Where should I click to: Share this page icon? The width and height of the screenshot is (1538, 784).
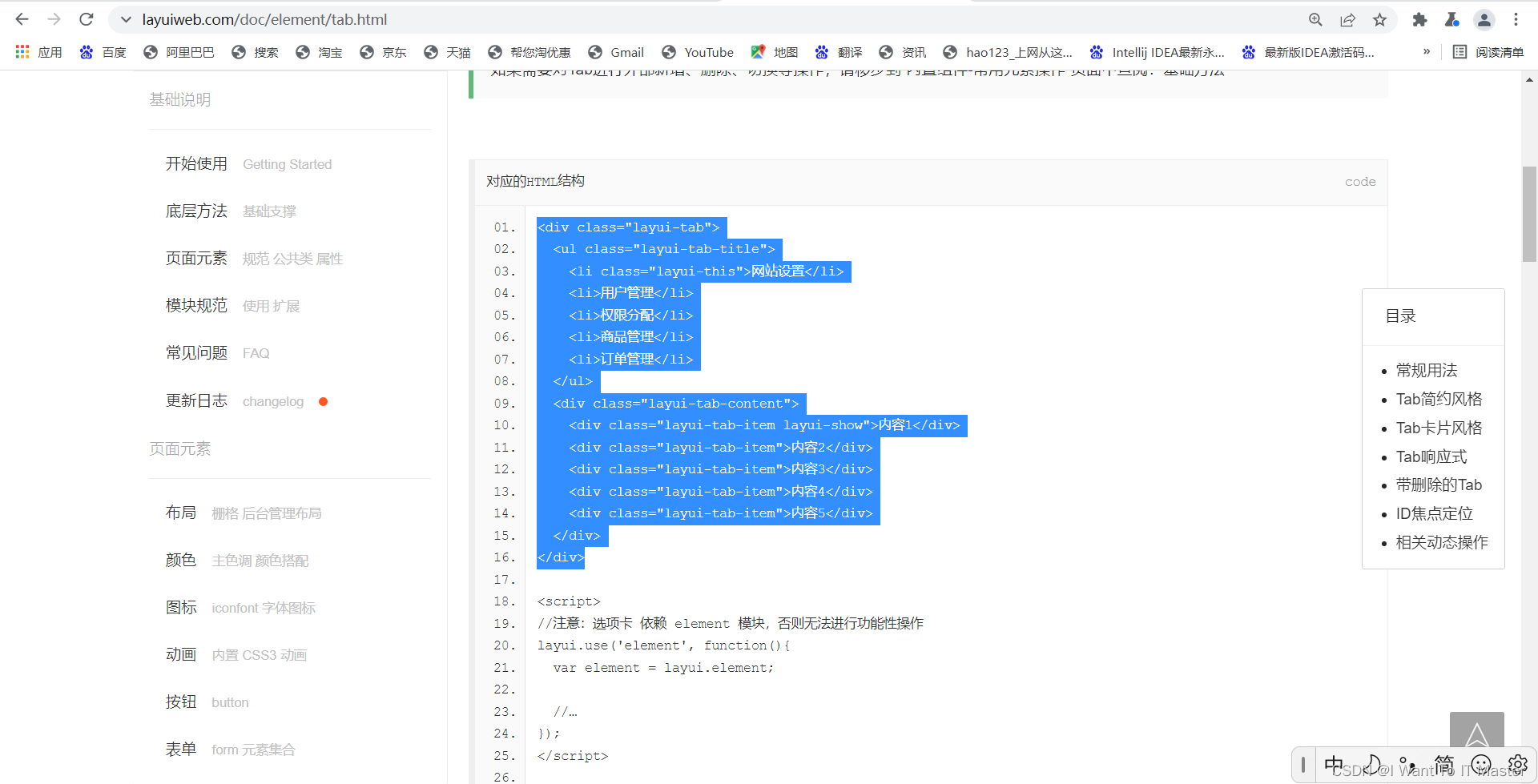click(1347, 20)
